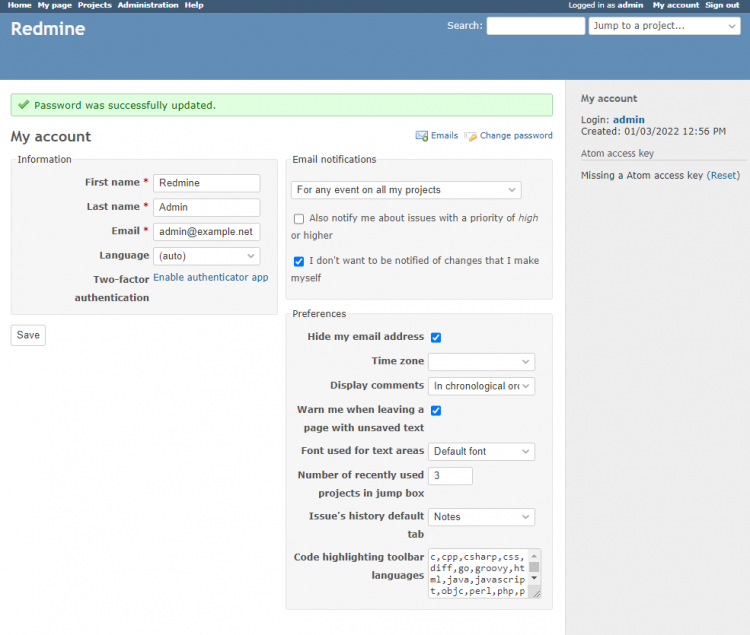
Task: Open the Jump to a project dropdown
Action: [x=664, y=26]
